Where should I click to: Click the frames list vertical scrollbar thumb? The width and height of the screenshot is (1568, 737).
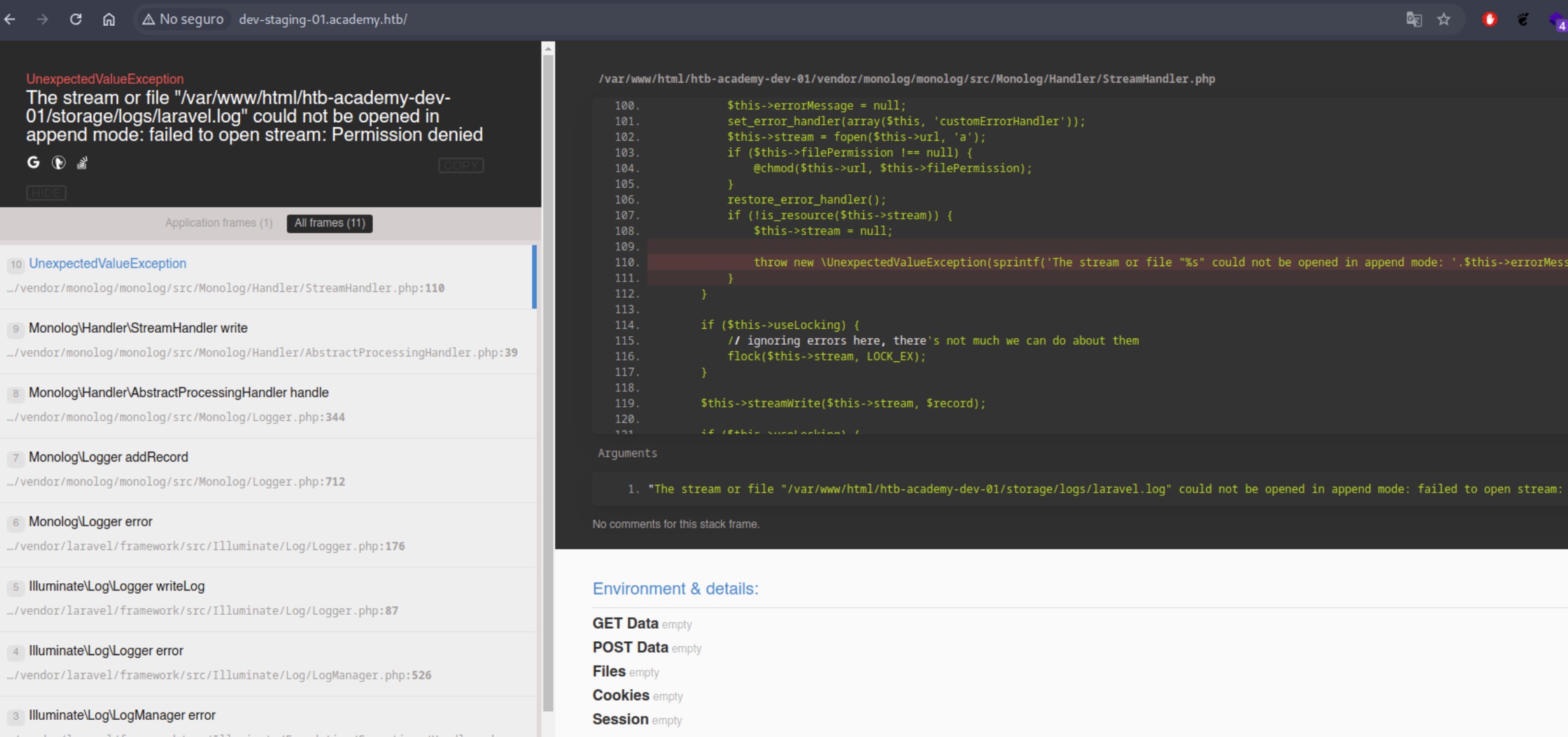pos(548,383)
